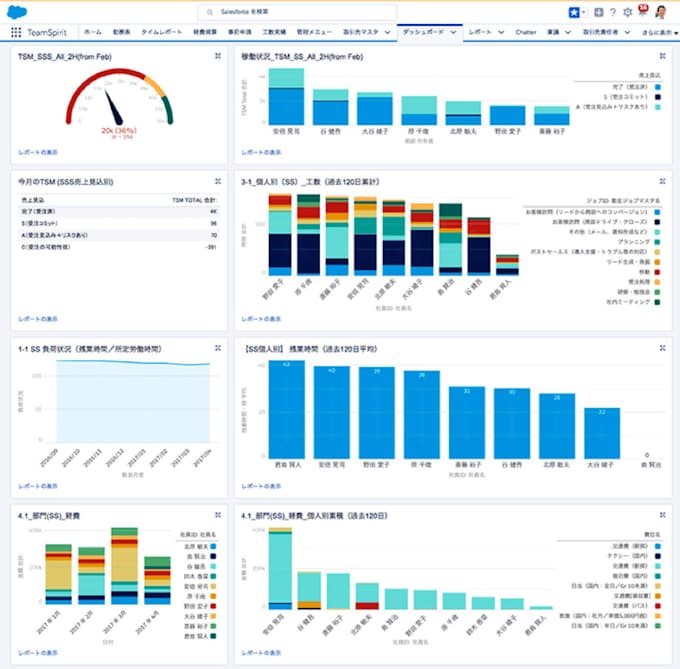Screen dimensions: 680x669
Task: Open the App Launcher grid icon
Action: click(x=16, y=32)
